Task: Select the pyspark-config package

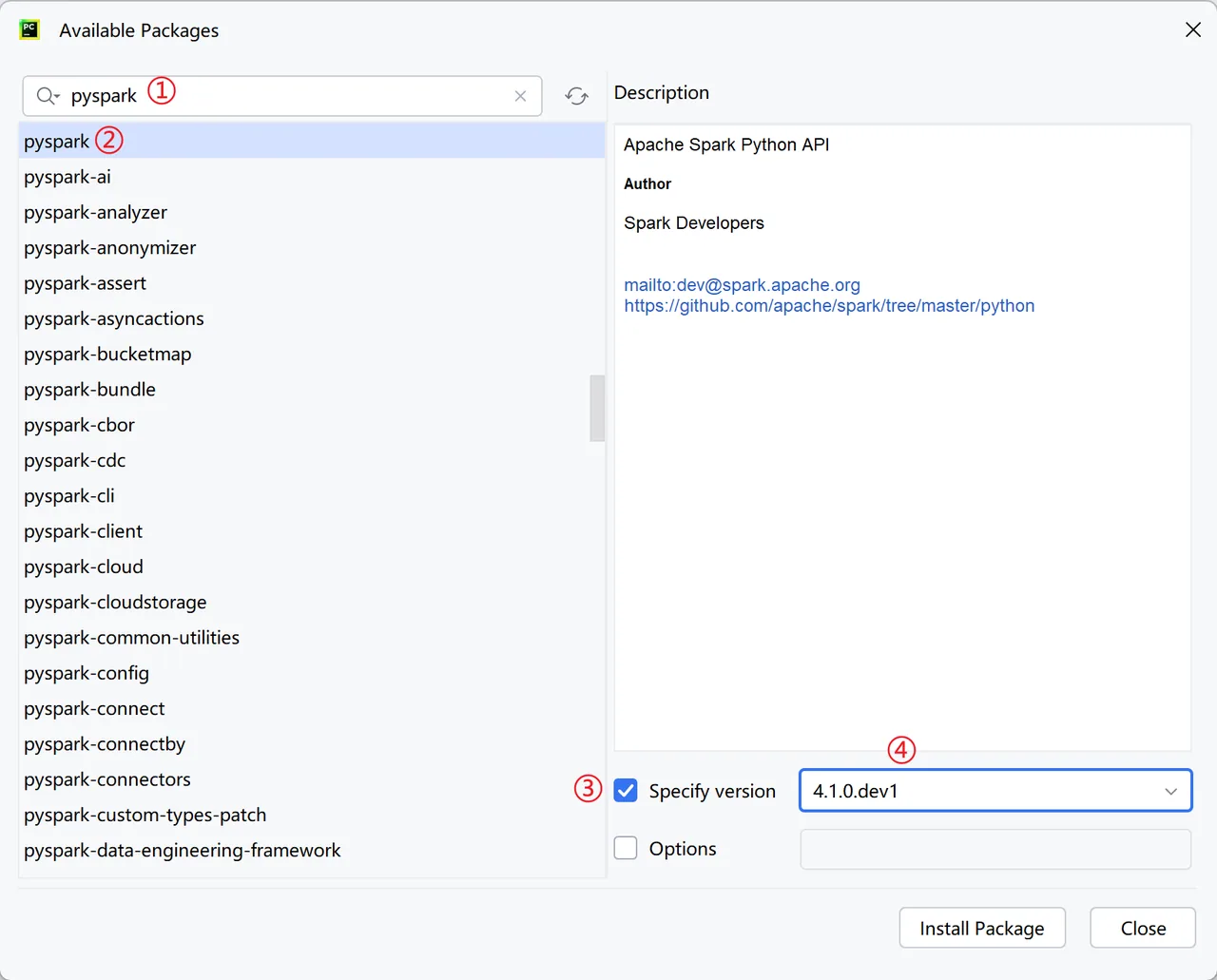Action: tap(312, 673)
